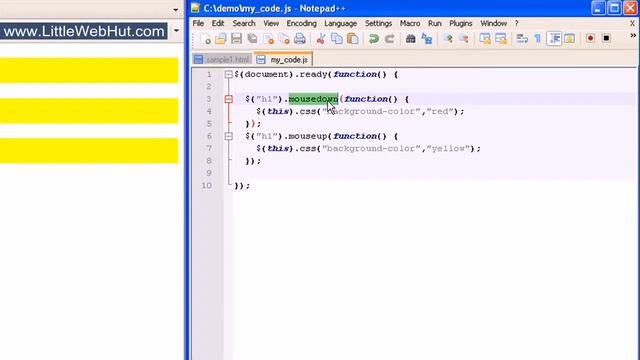Maximize the Notepad++ window
Screen dimensions: 640x360
(614, 8)
